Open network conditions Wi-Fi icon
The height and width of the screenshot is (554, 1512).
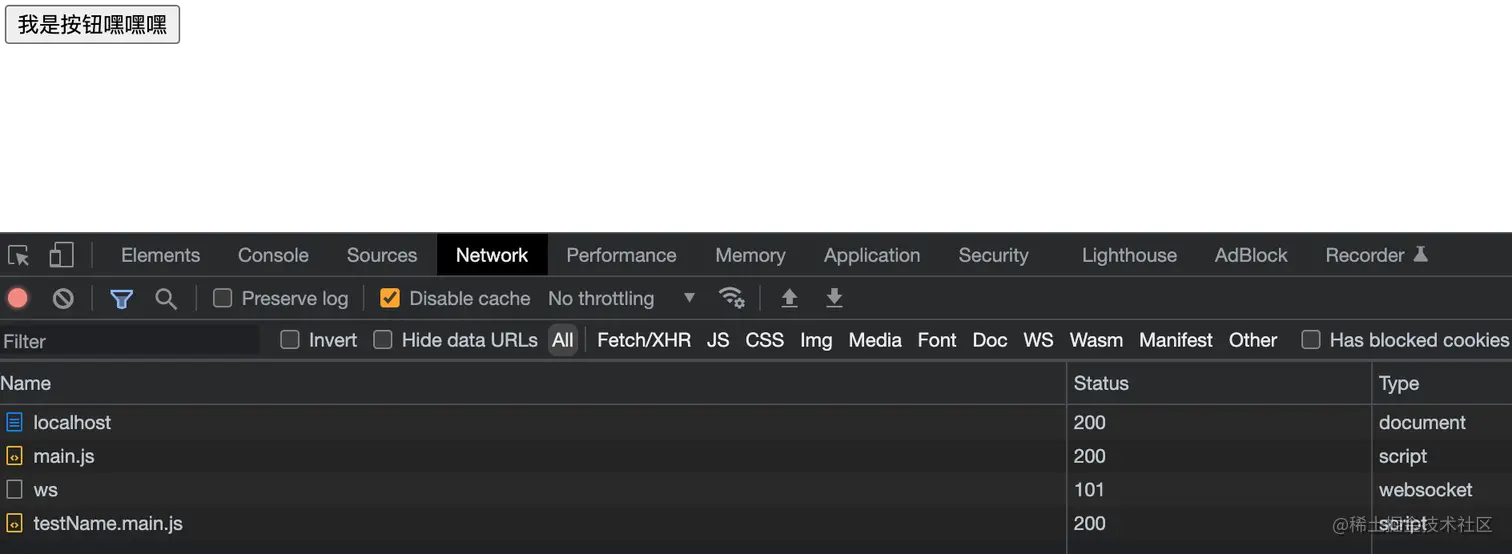731,298
